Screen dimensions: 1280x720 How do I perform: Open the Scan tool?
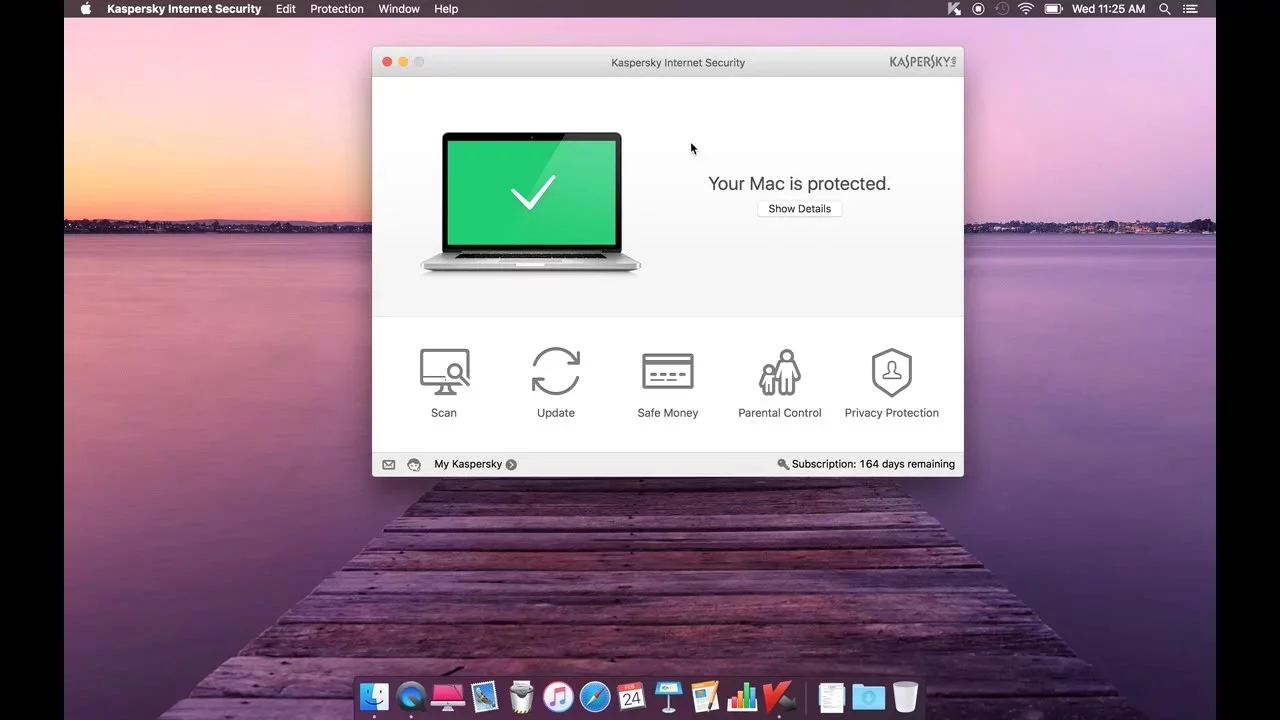point(444,383)
